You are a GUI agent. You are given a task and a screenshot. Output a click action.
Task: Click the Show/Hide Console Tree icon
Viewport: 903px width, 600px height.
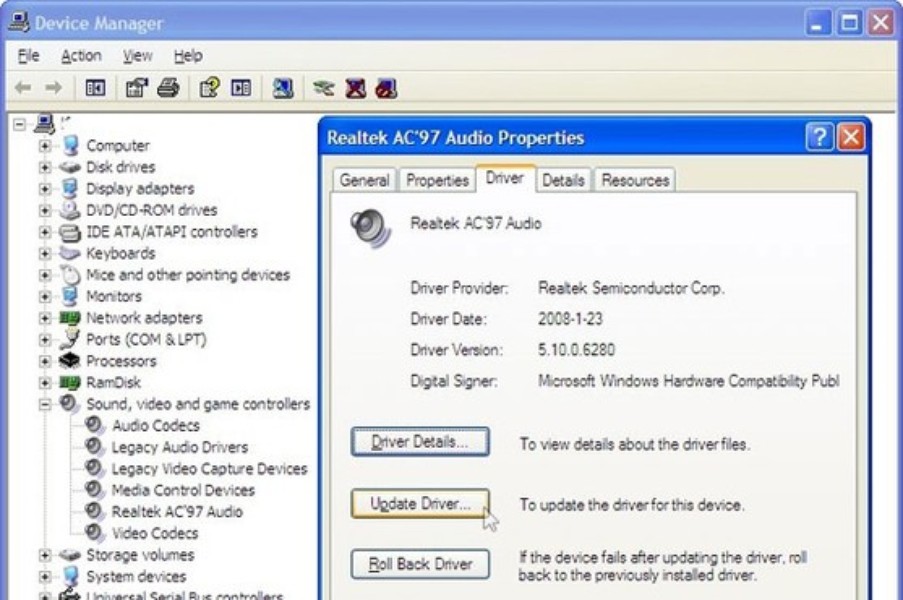point(95,88)
